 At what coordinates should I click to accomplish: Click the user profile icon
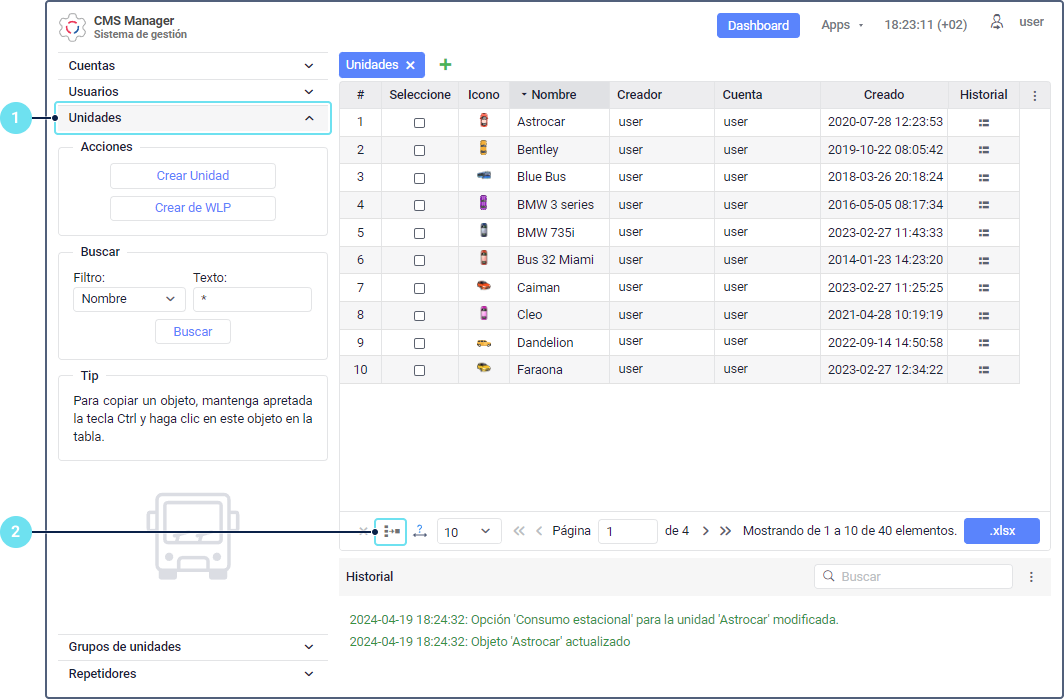click(x=997, y=23)
